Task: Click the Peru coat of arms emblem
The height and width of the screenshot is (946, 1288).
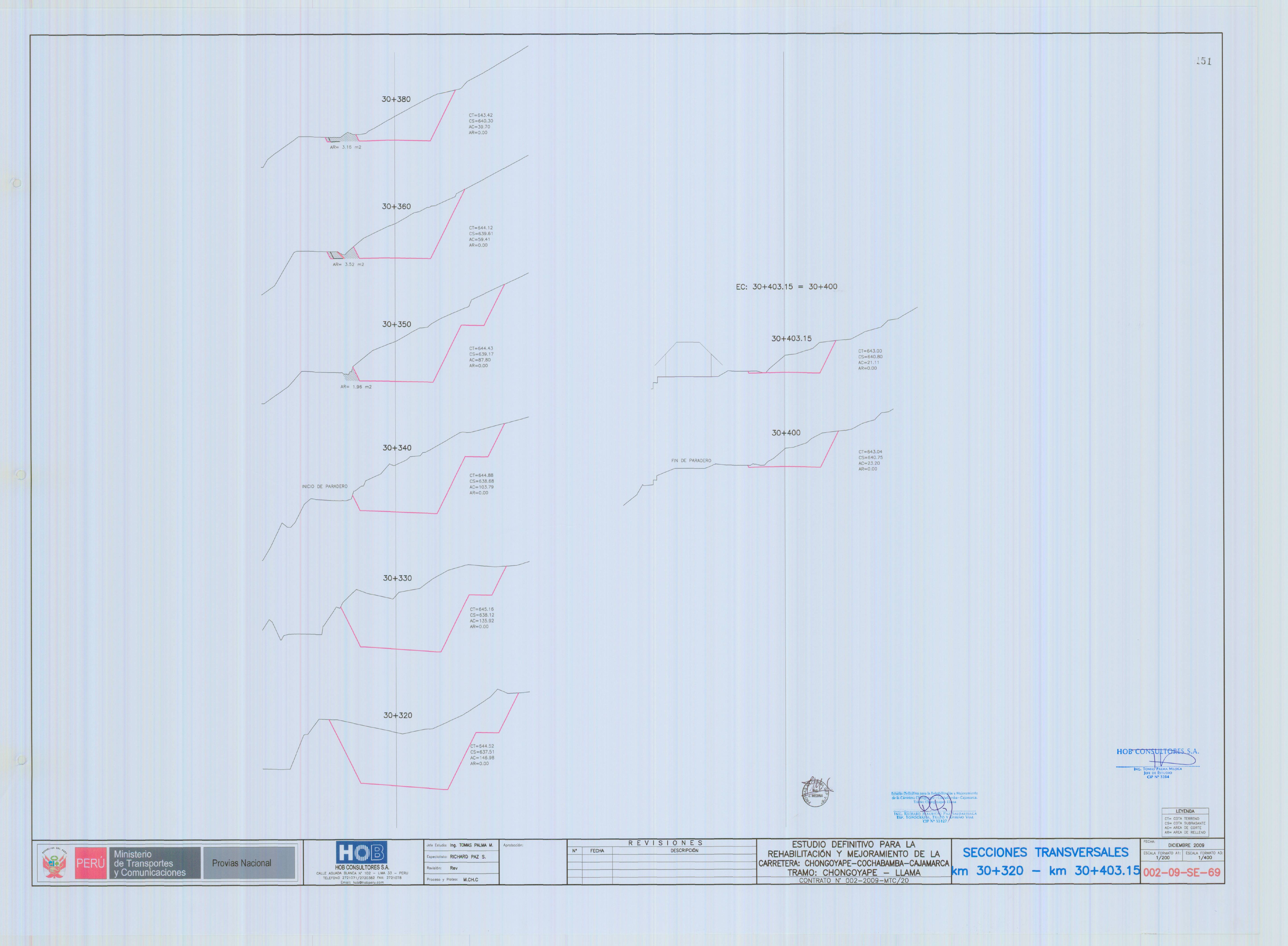Action: pyautogui.click(x=55, y=863)
